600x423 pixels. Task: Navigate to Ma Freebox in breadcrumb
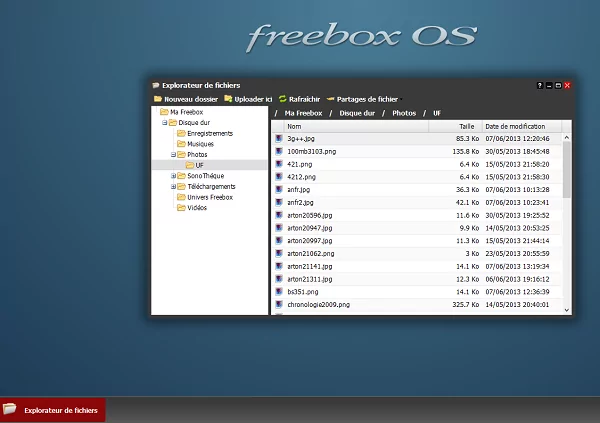pyautogui.click(x=303, y=113)
